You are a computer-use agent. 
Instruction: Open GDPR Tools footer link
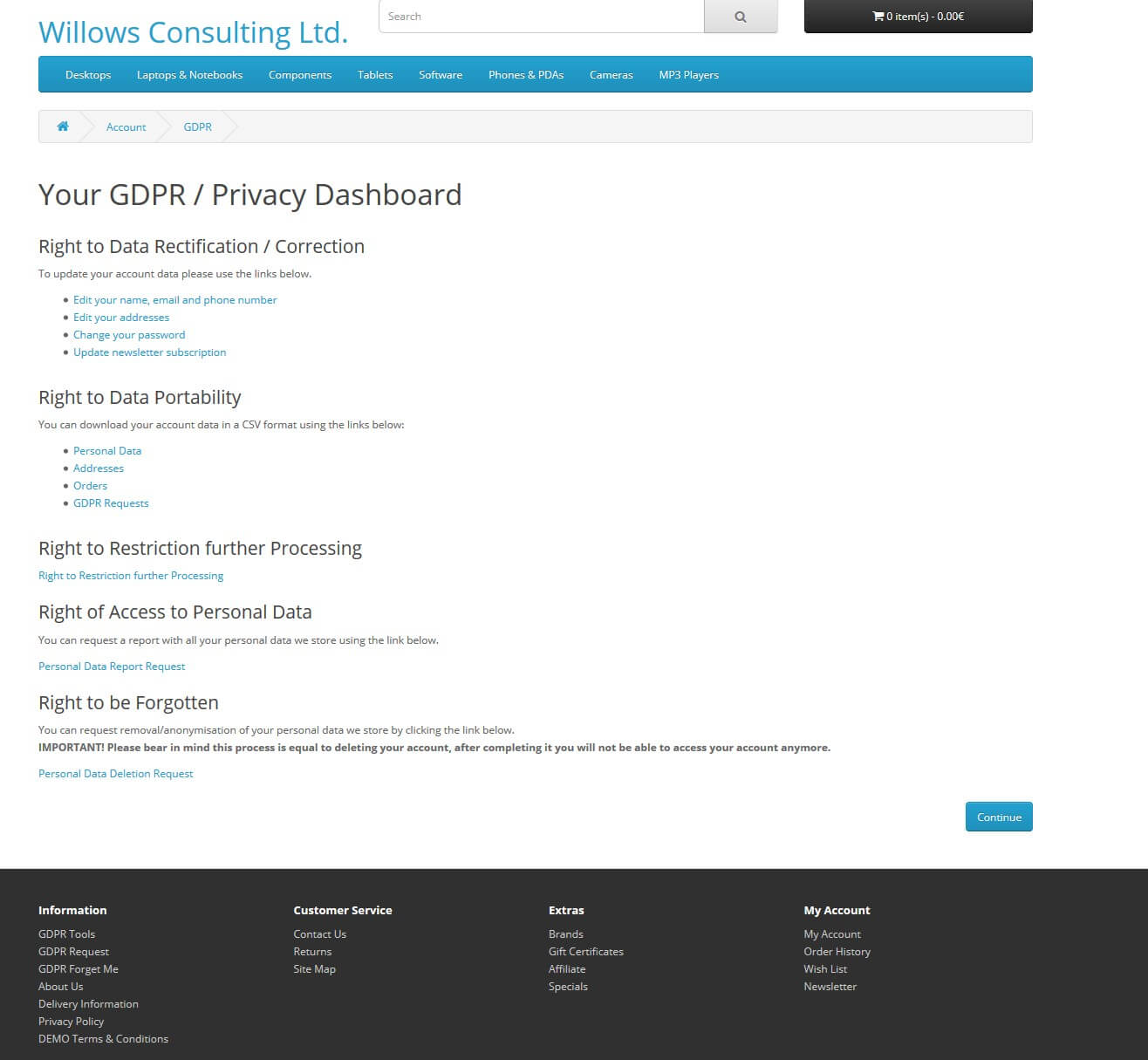66,934
